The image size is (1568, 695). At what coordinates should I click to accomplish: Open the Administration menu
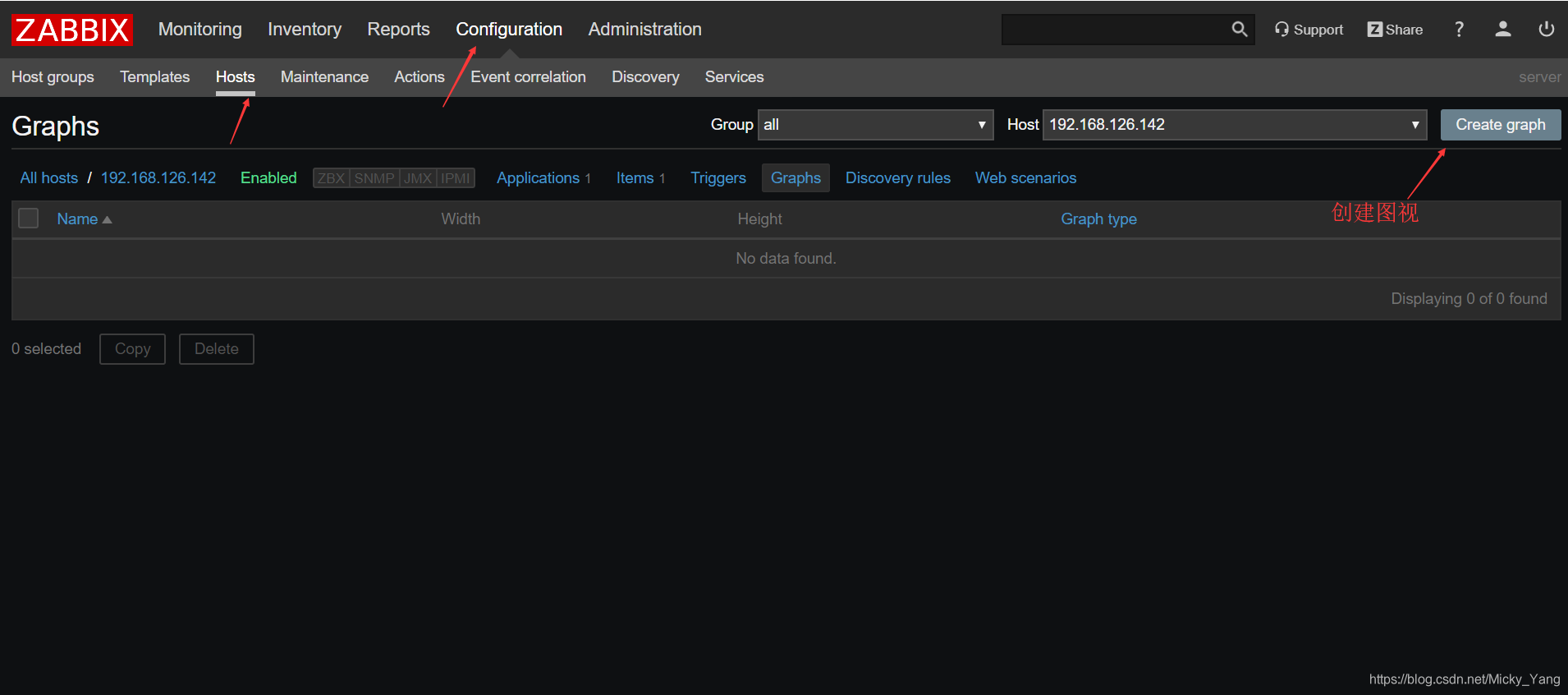click(x=644, y=30)
